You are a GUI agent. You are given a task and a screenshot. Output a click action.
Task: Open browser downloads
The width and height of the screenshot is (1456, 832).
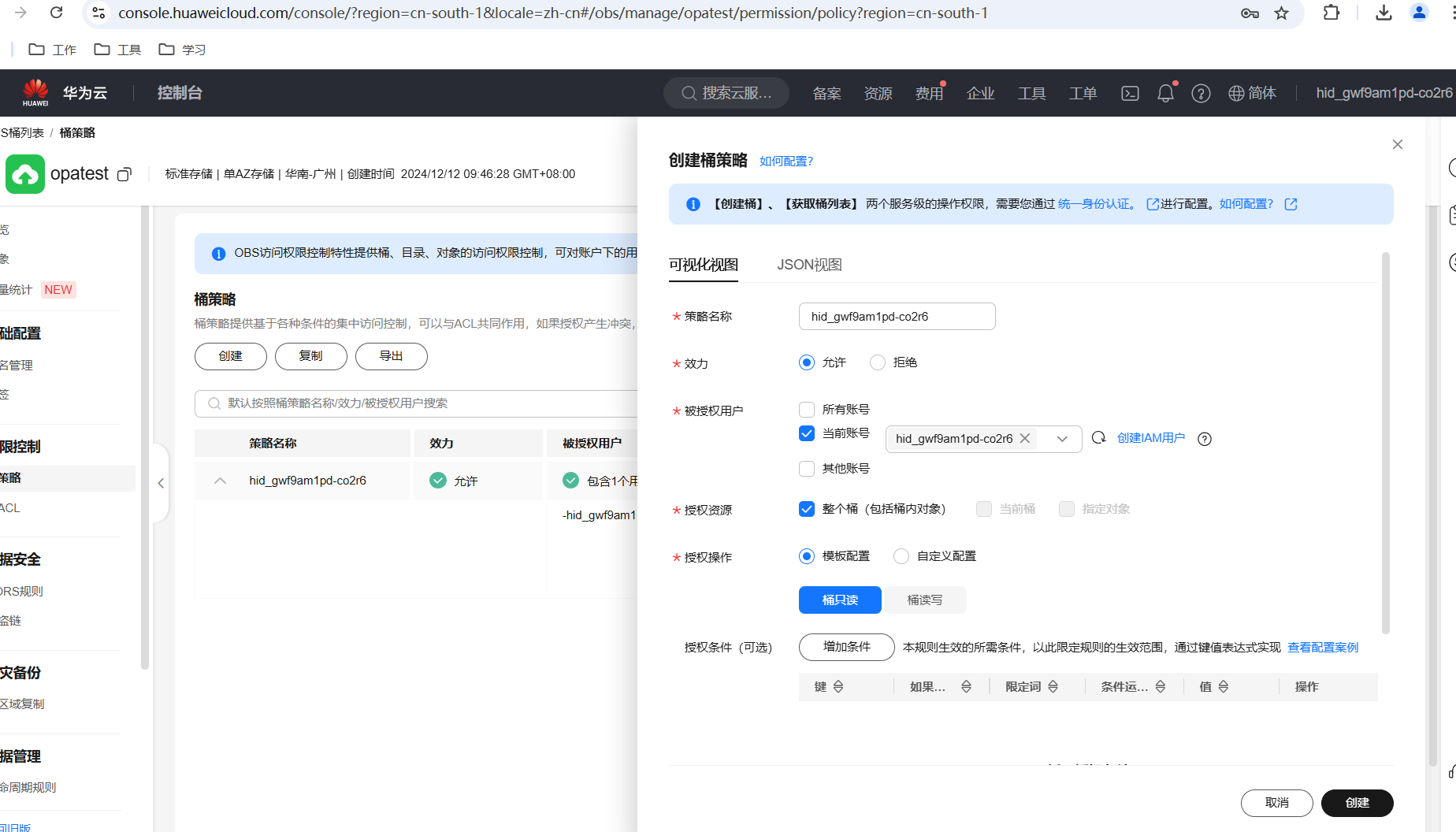tap(1384, 13)
